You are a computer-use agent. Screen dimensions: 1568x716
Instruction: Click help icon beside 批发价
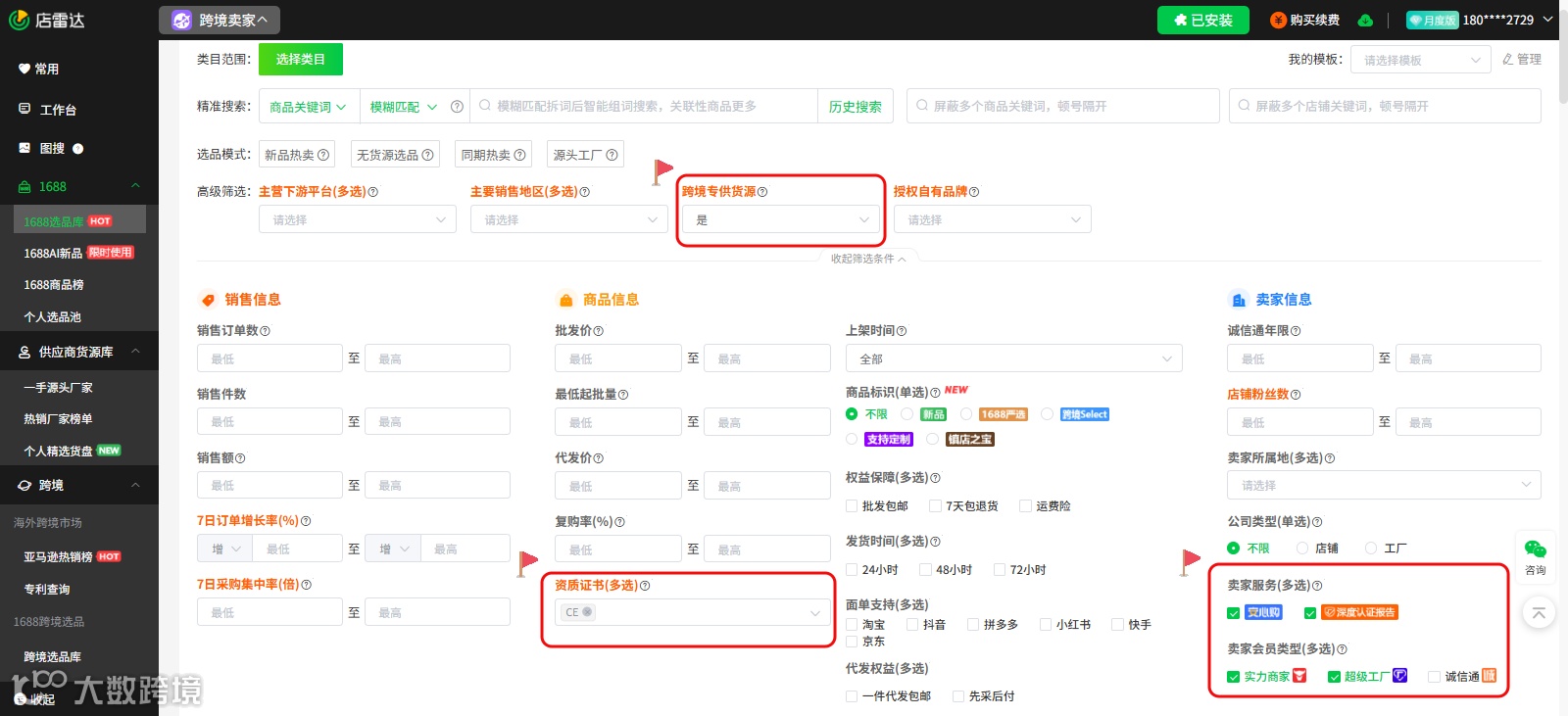point(598,331)
